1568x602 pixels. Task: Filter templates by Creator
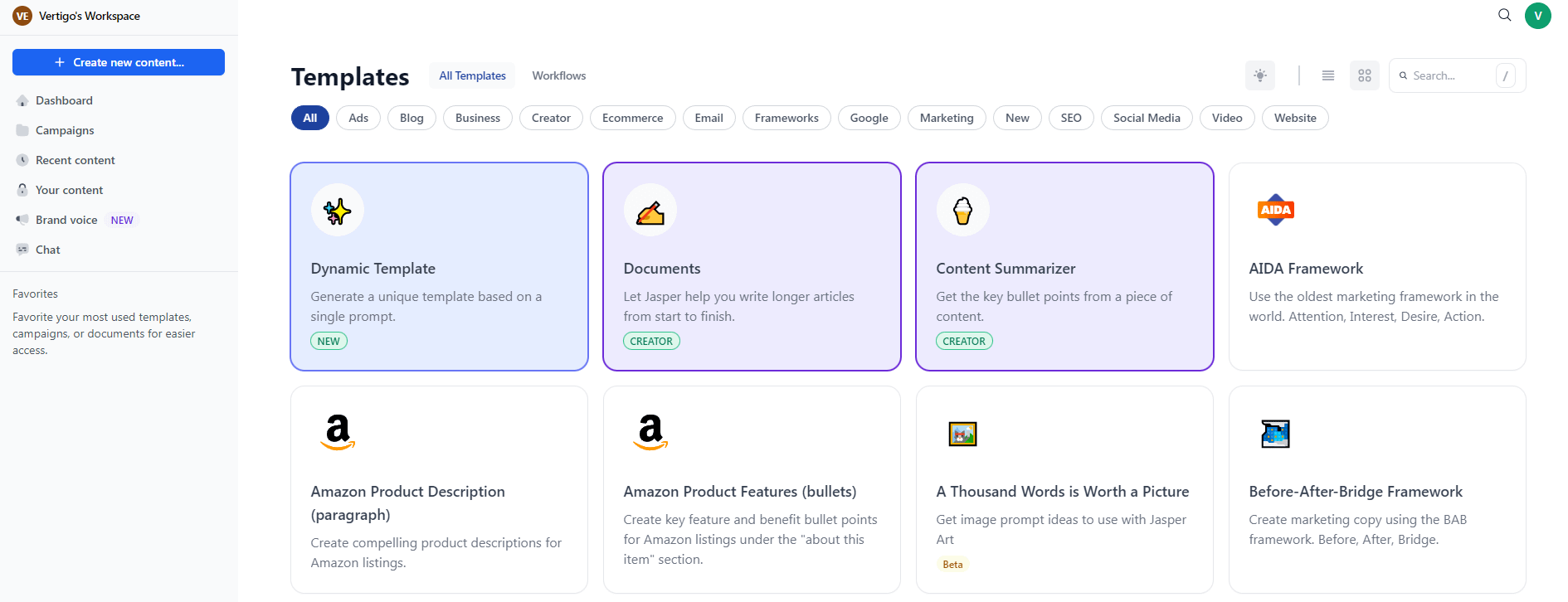(x=551, y=118)
